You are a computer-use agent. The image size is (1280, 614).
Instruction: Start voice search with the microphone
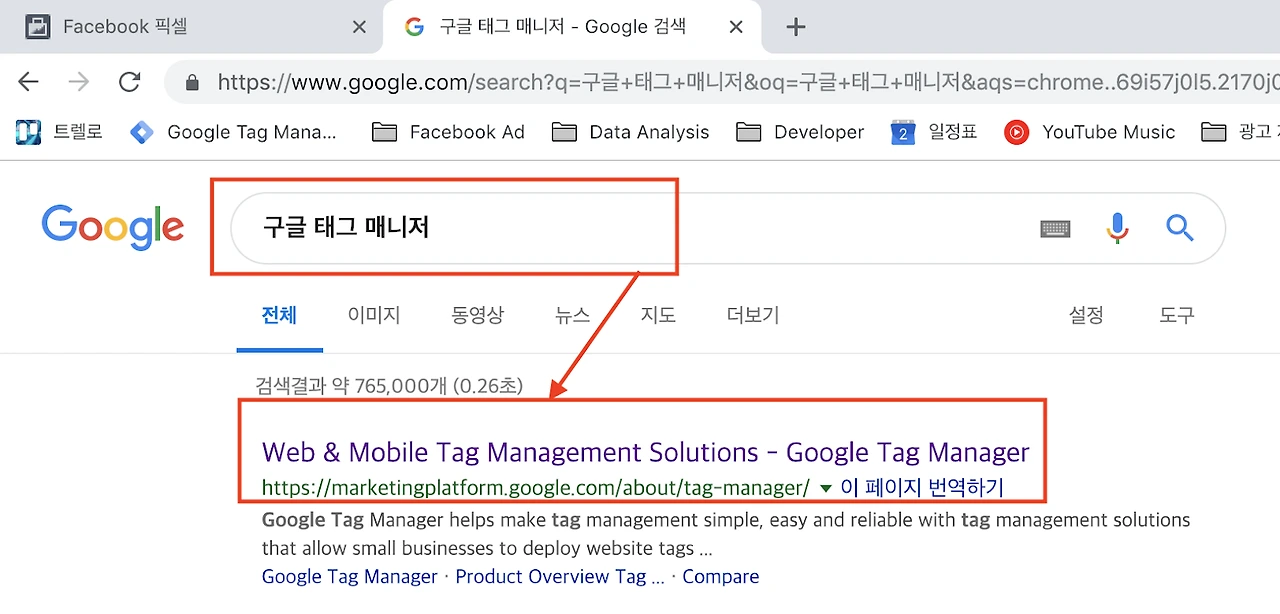(x=1117, y=229)
